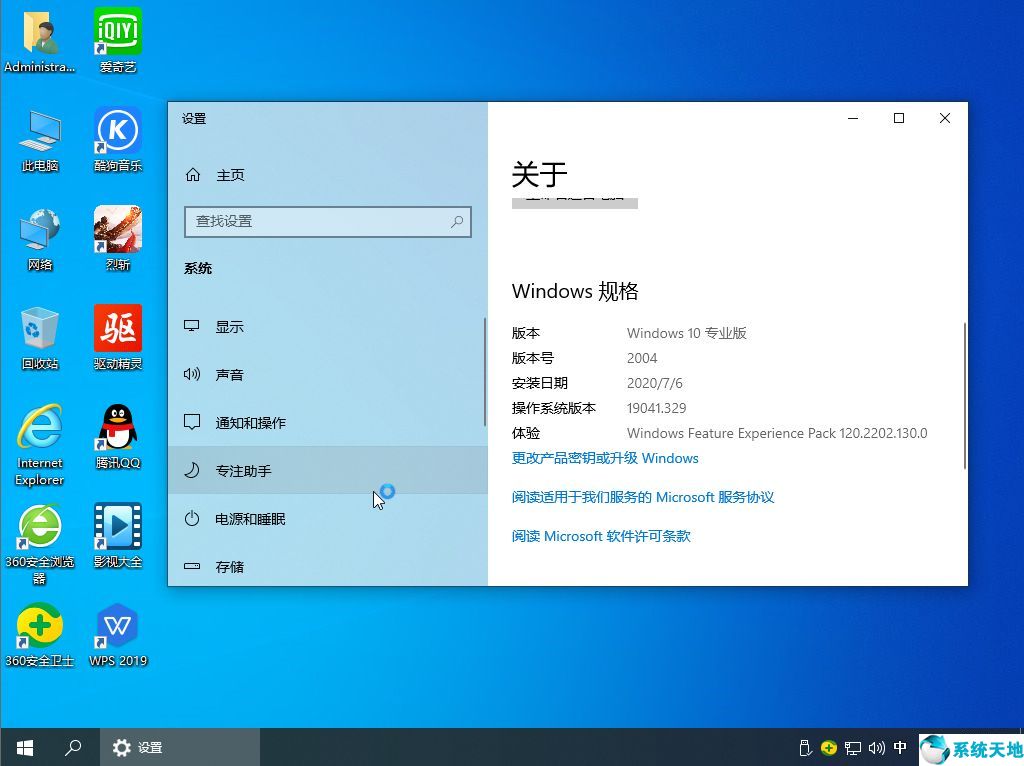
Task: Open 网络 (Network) desktop icon
Action: 40,239
